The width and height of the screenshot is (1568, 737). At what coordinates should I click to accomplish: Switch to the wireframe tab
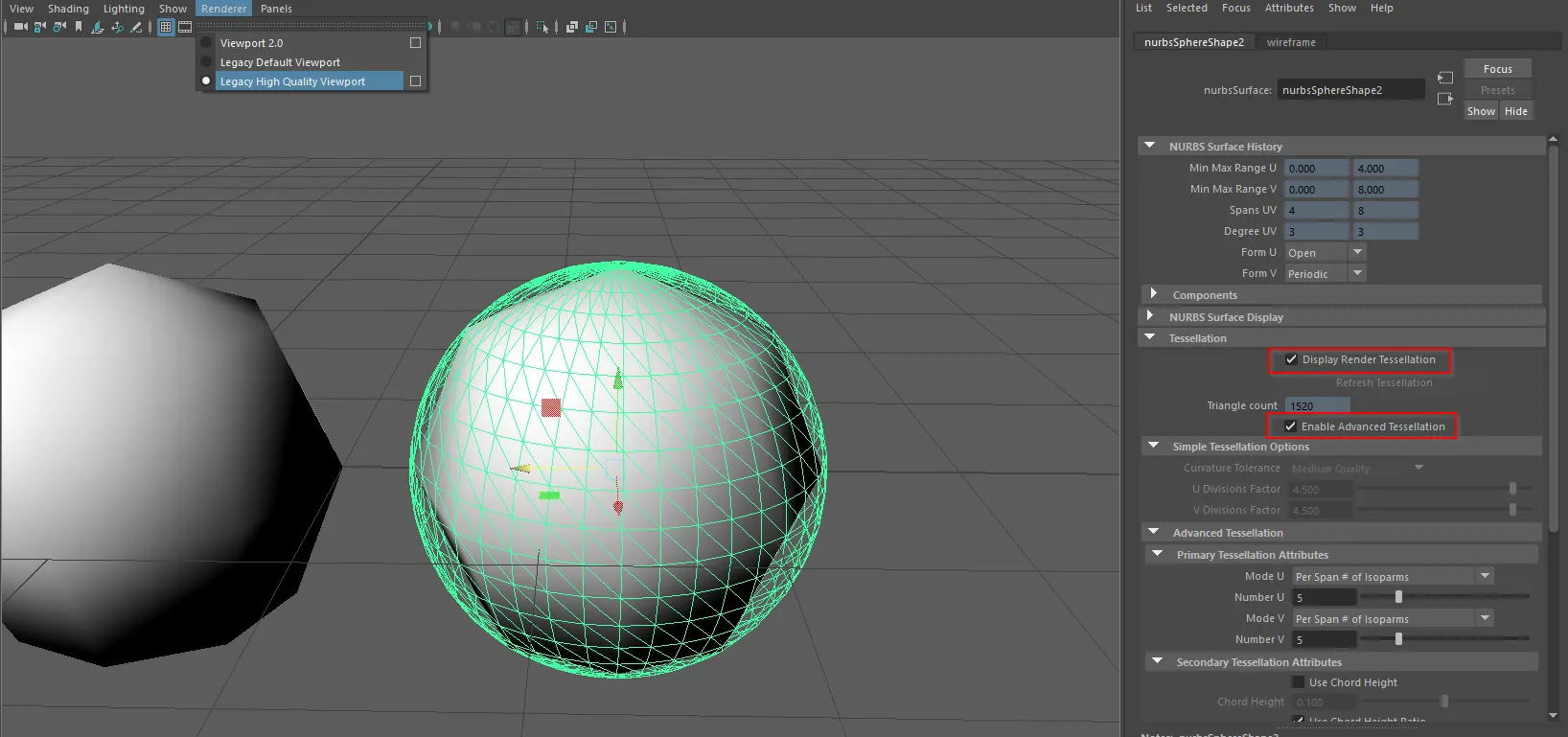(x=1290, y=42)
